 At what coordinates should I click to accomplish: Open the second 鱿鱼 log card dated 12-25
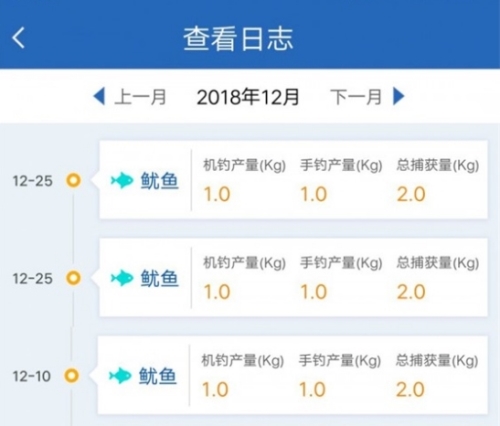coord(293,277)
